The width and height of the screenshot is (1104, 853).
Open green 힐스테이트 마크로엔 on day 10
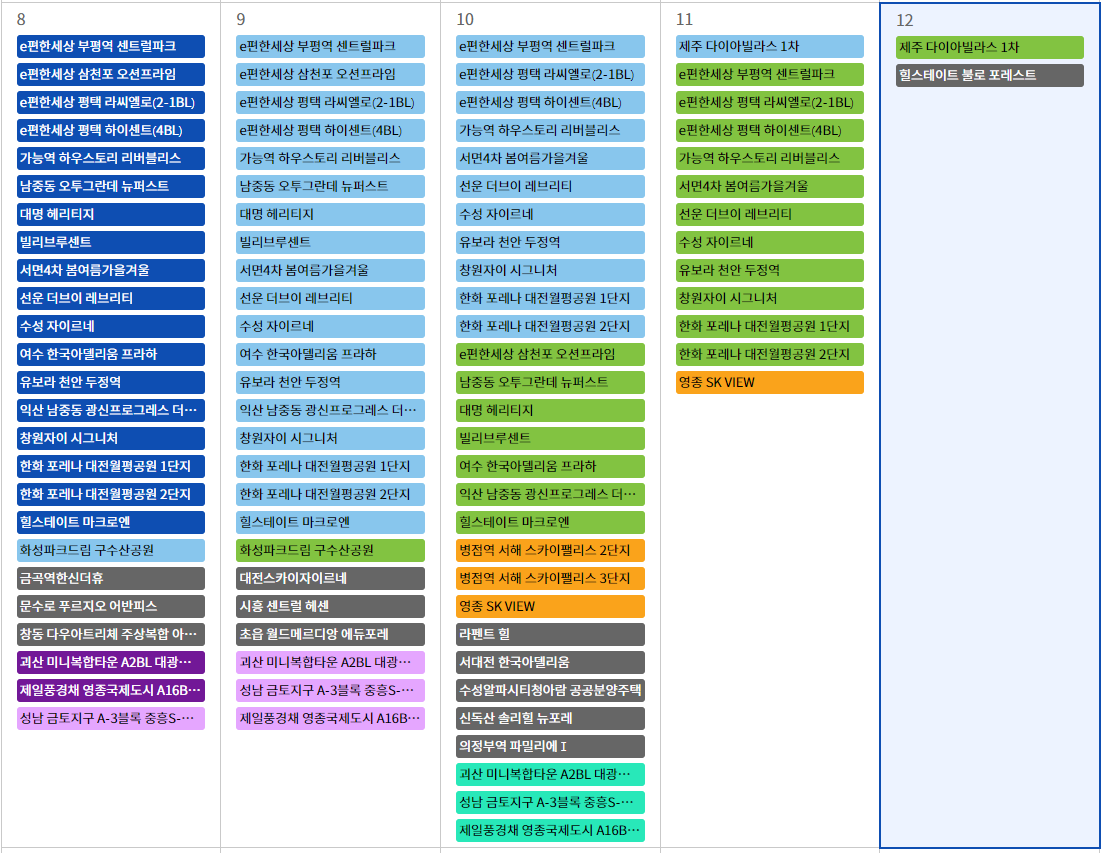[550, 522]
